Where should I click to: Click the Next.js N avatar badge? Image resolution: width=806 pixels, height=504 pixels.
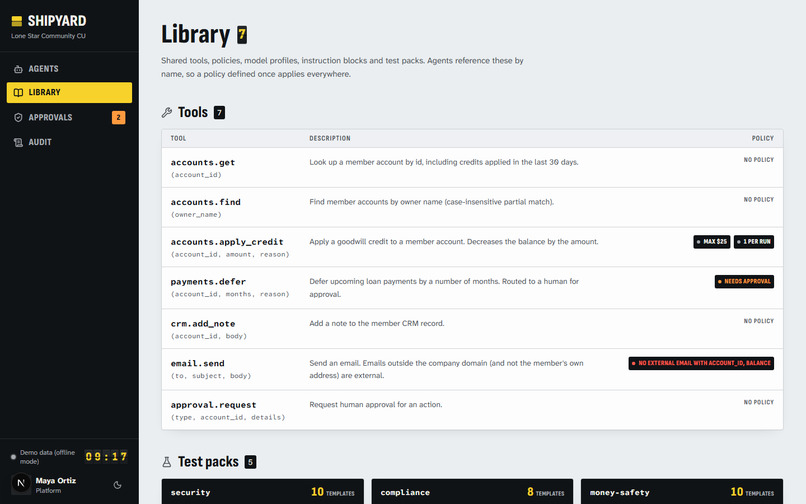click(x=21, y=483)
